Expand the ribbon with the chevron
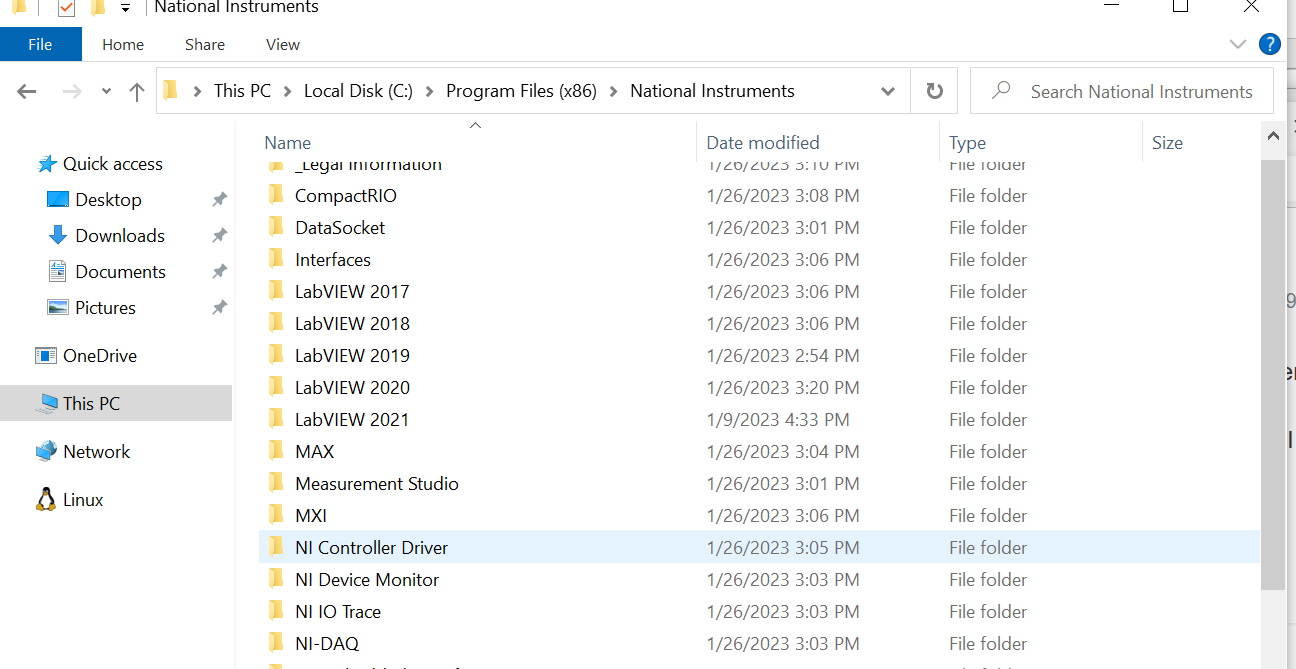The height and width of the screenshot is (669, 1296). tap(1238, 44)
